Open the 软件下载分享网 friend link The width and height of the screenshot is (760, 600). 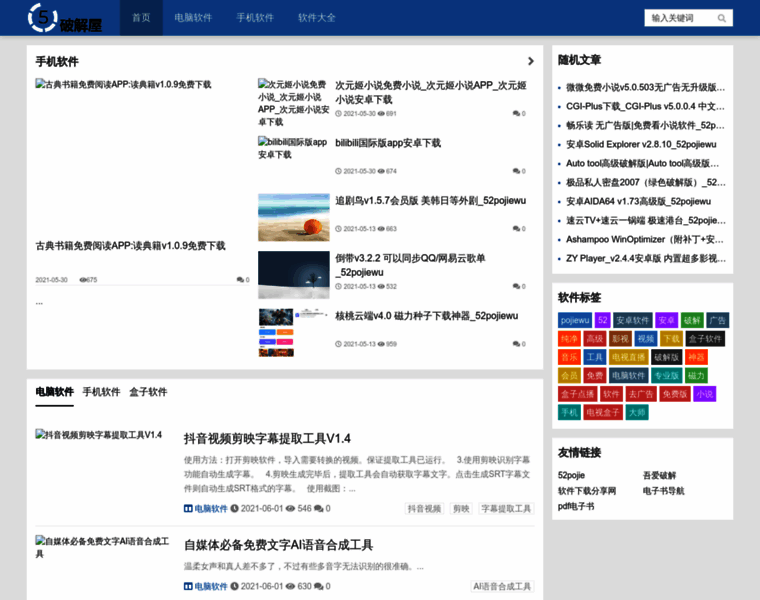tap(587, 490)
